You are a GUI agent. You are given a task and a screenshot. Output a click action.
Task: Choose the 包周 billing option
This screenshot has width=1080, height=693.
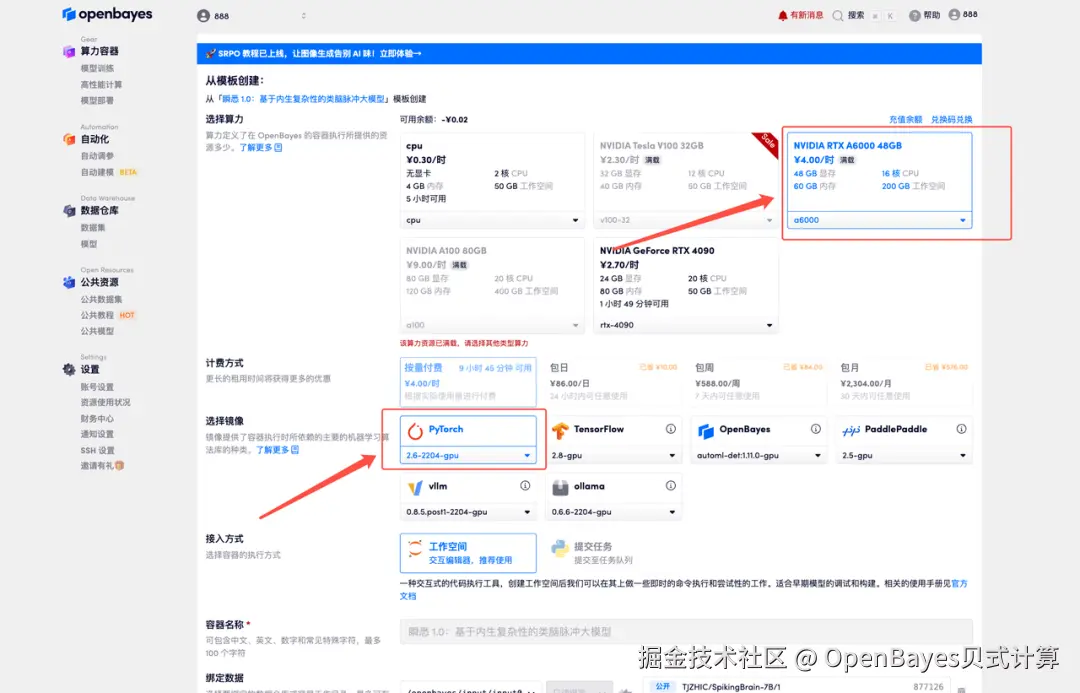tap(758, 382)
